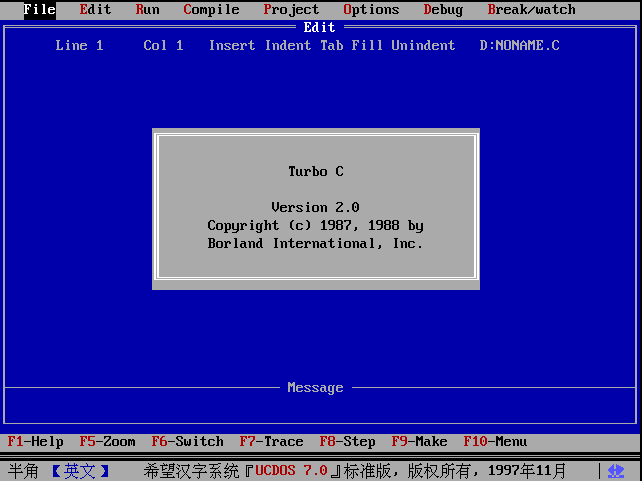Click the Fill status indicator

click(367, 45)
